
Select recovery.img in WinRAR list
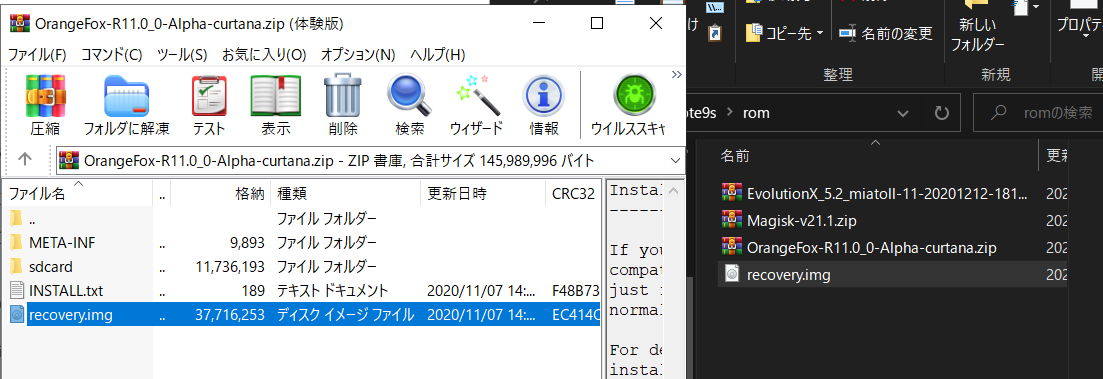point(302,315)
